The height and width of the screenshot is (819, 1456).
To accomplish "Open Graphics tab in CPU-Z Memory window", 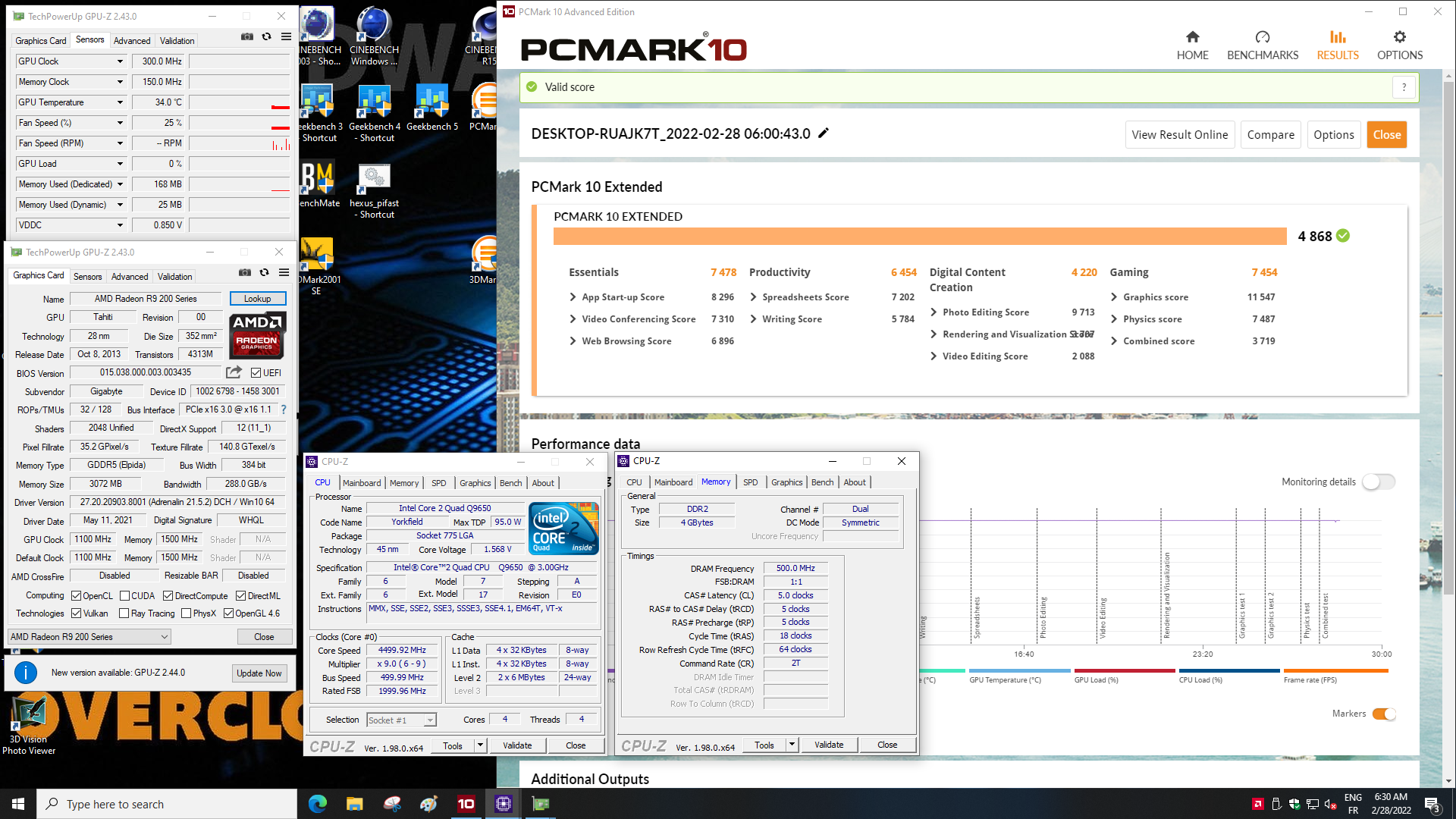I will [786, 482].
